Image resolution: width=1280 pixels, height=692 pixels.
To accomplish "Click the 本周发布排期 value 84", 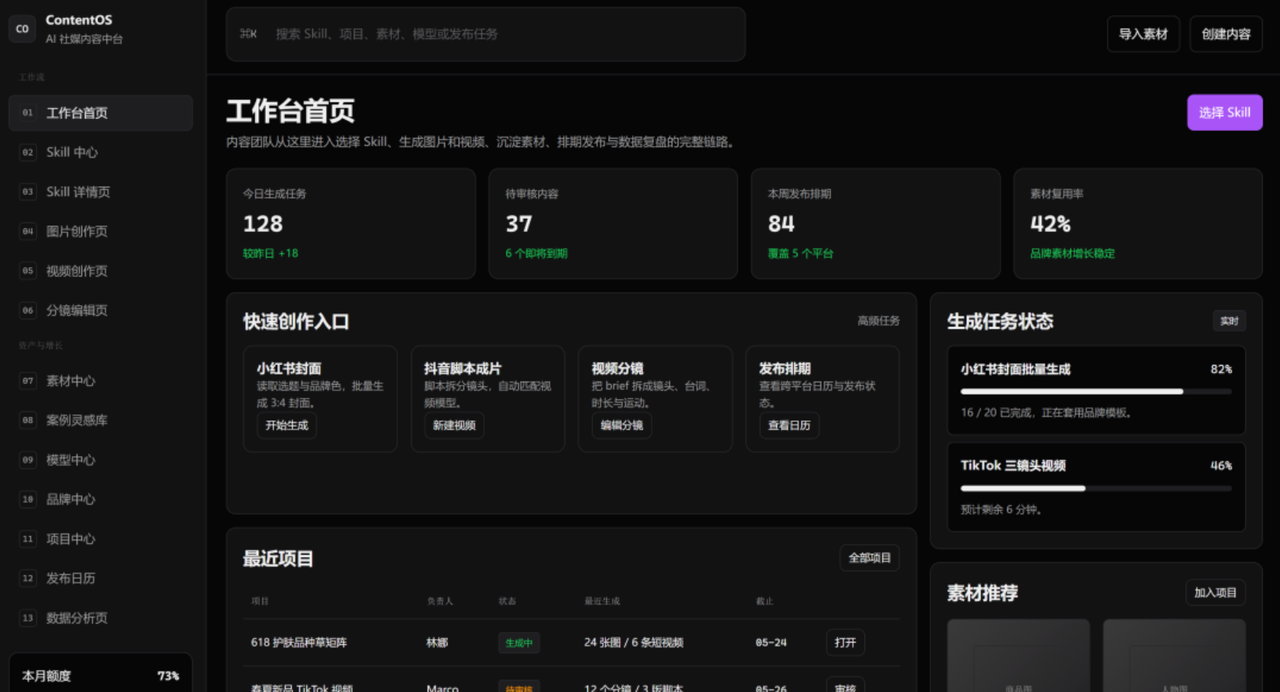I will tap(781, 224).
